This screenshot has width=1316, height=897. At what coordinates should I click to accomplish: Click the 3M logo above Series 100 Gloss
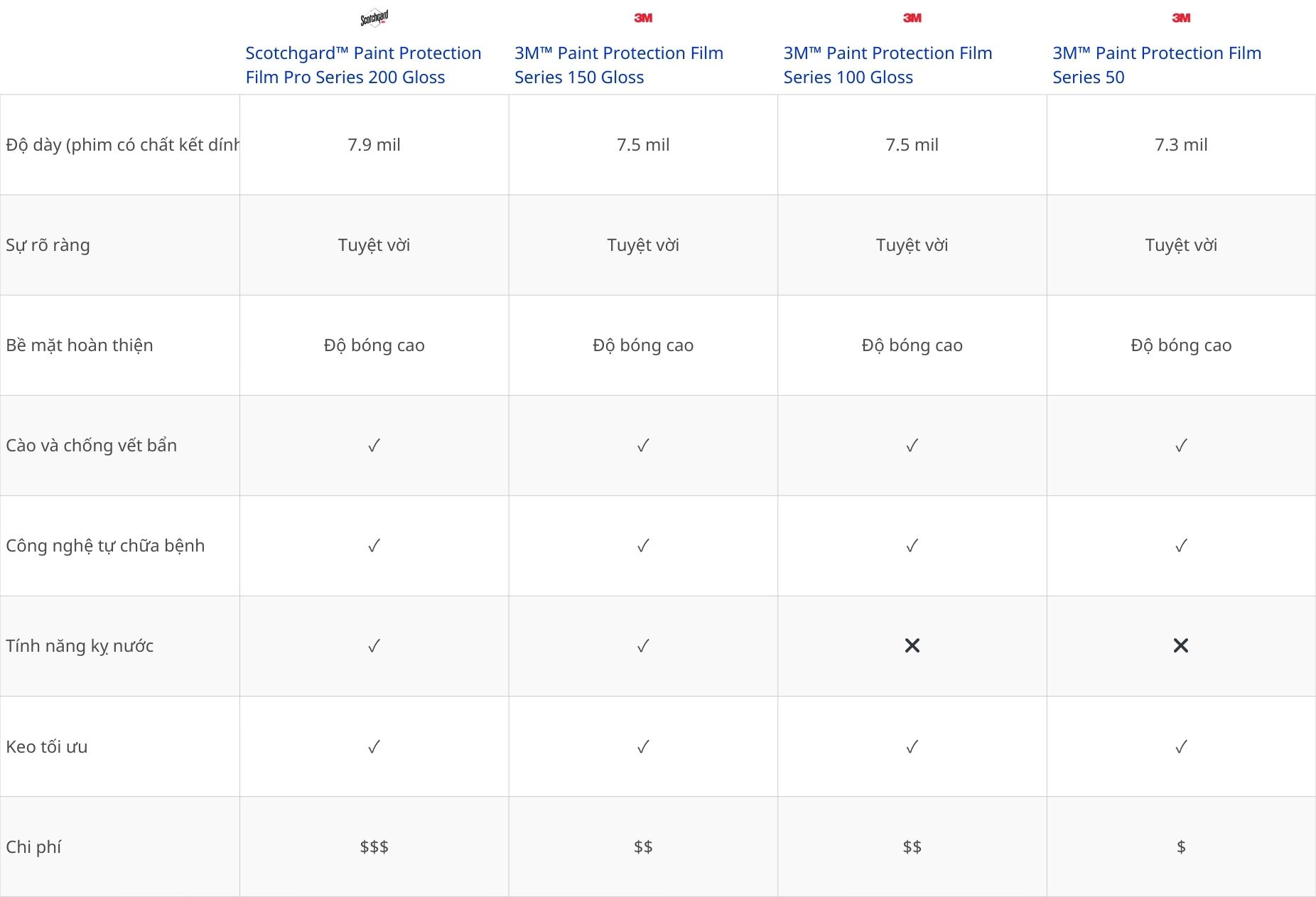[x=912, y=18]
